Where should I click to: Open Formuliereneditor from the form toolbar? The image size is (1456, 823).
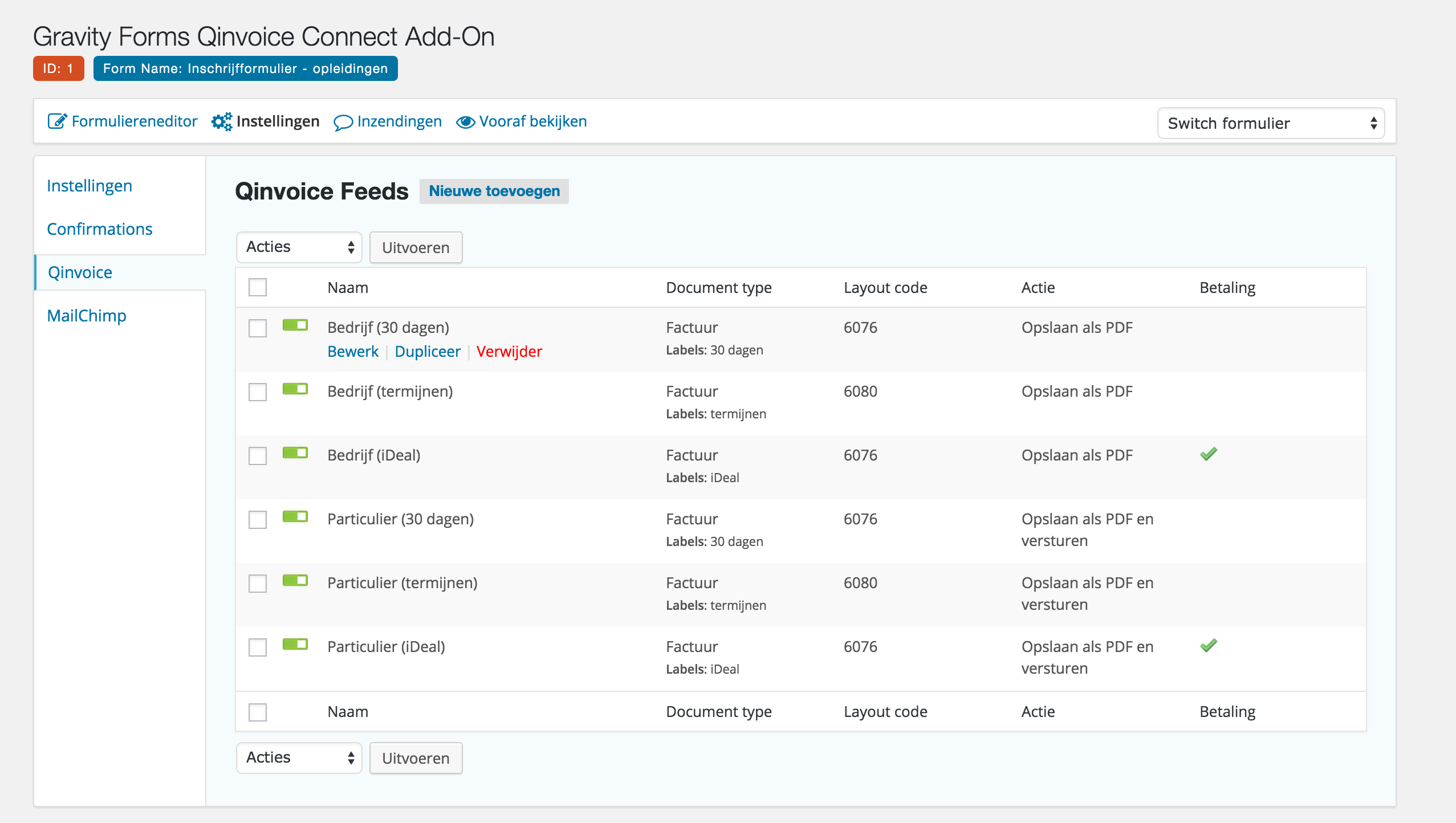click(135, 121)
